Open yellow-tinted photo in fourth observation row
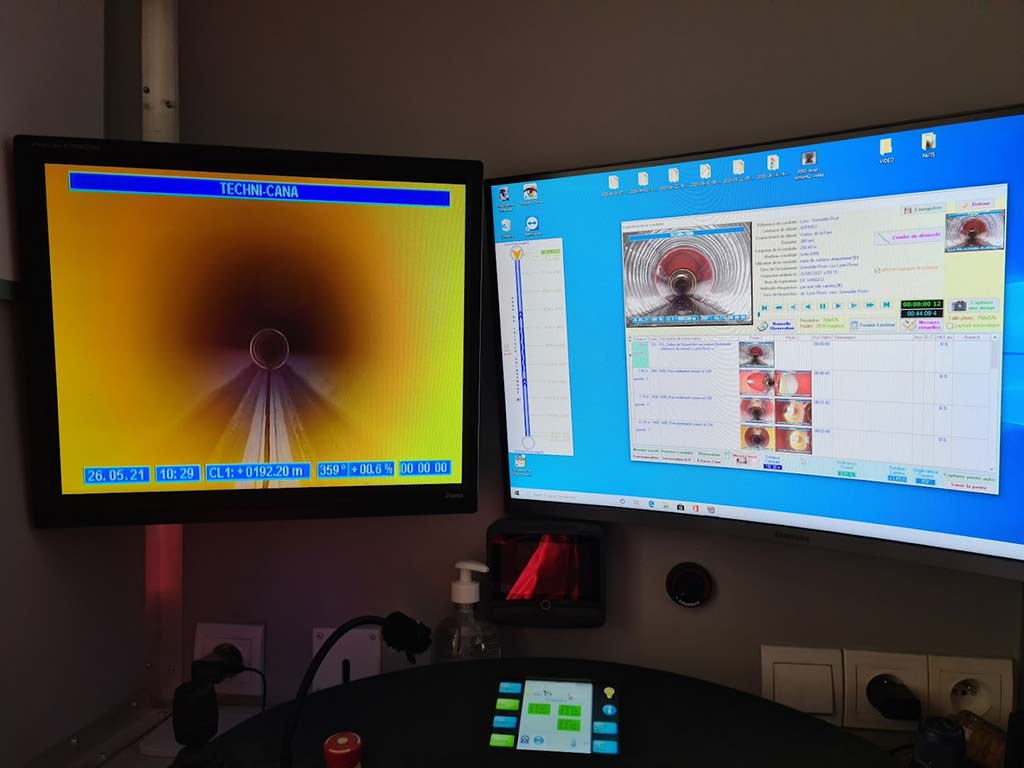This screenshot has height=768, width=1024. coord(758,437)
